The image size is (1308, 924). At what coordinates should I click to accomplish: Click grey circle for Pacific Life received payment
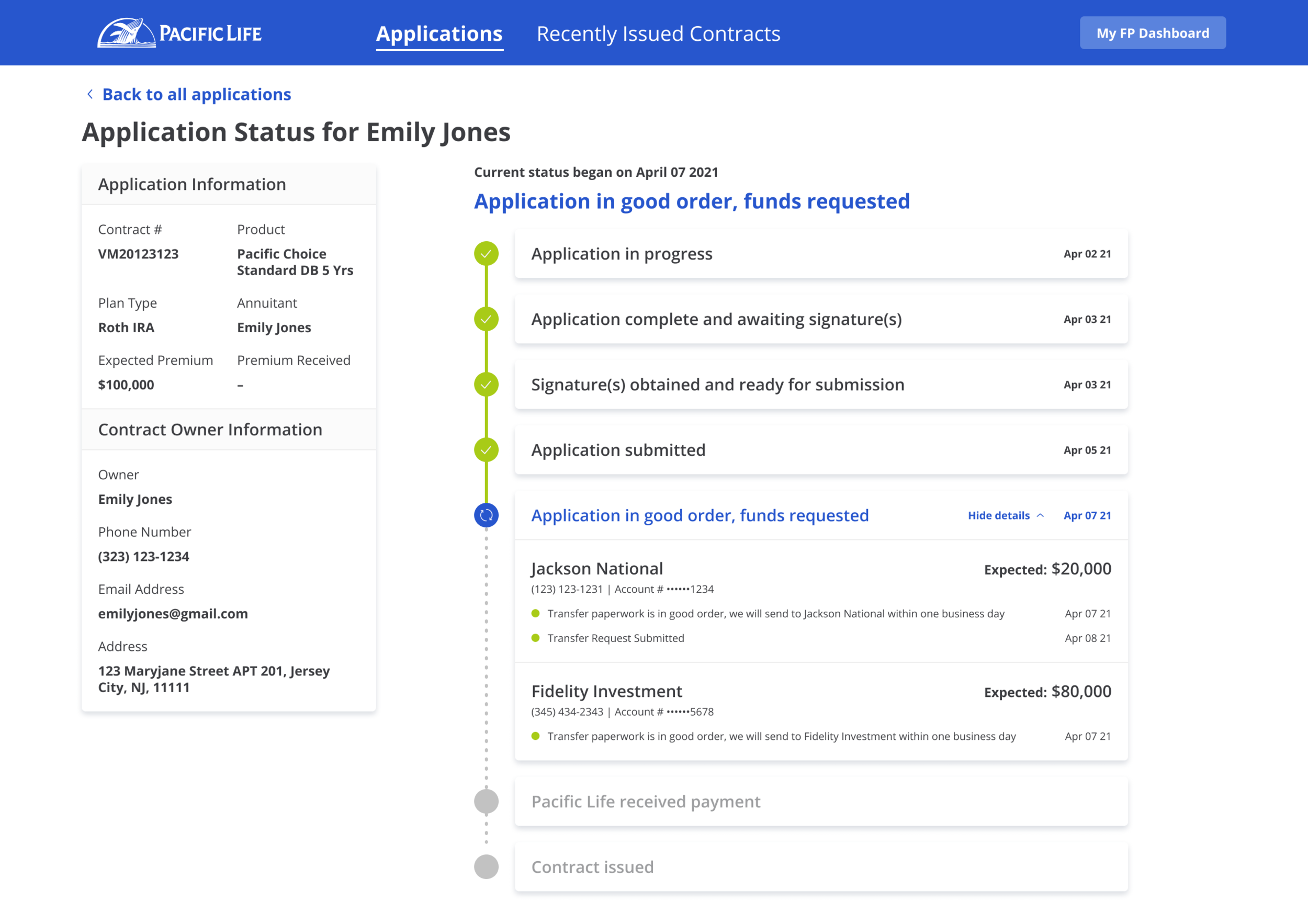[486, 802]
